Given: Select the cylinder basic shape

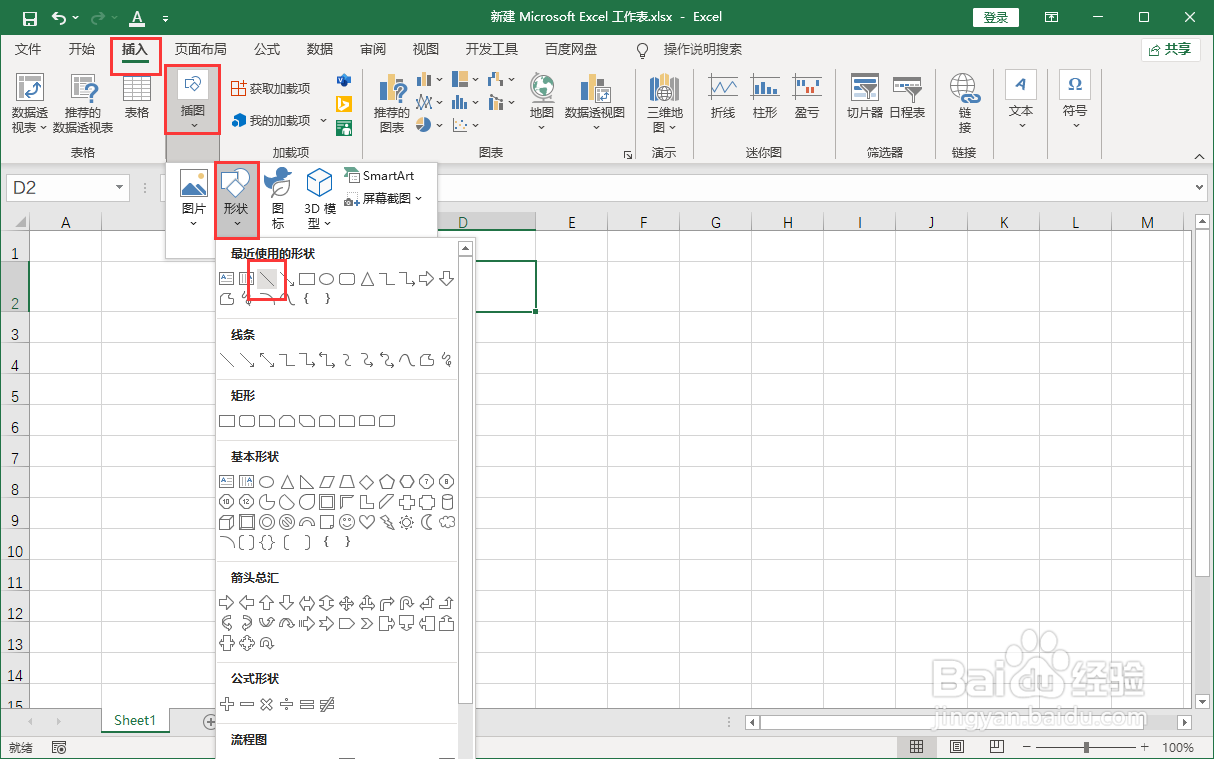Looking at the screenshot, I should (x=447, y=502).
